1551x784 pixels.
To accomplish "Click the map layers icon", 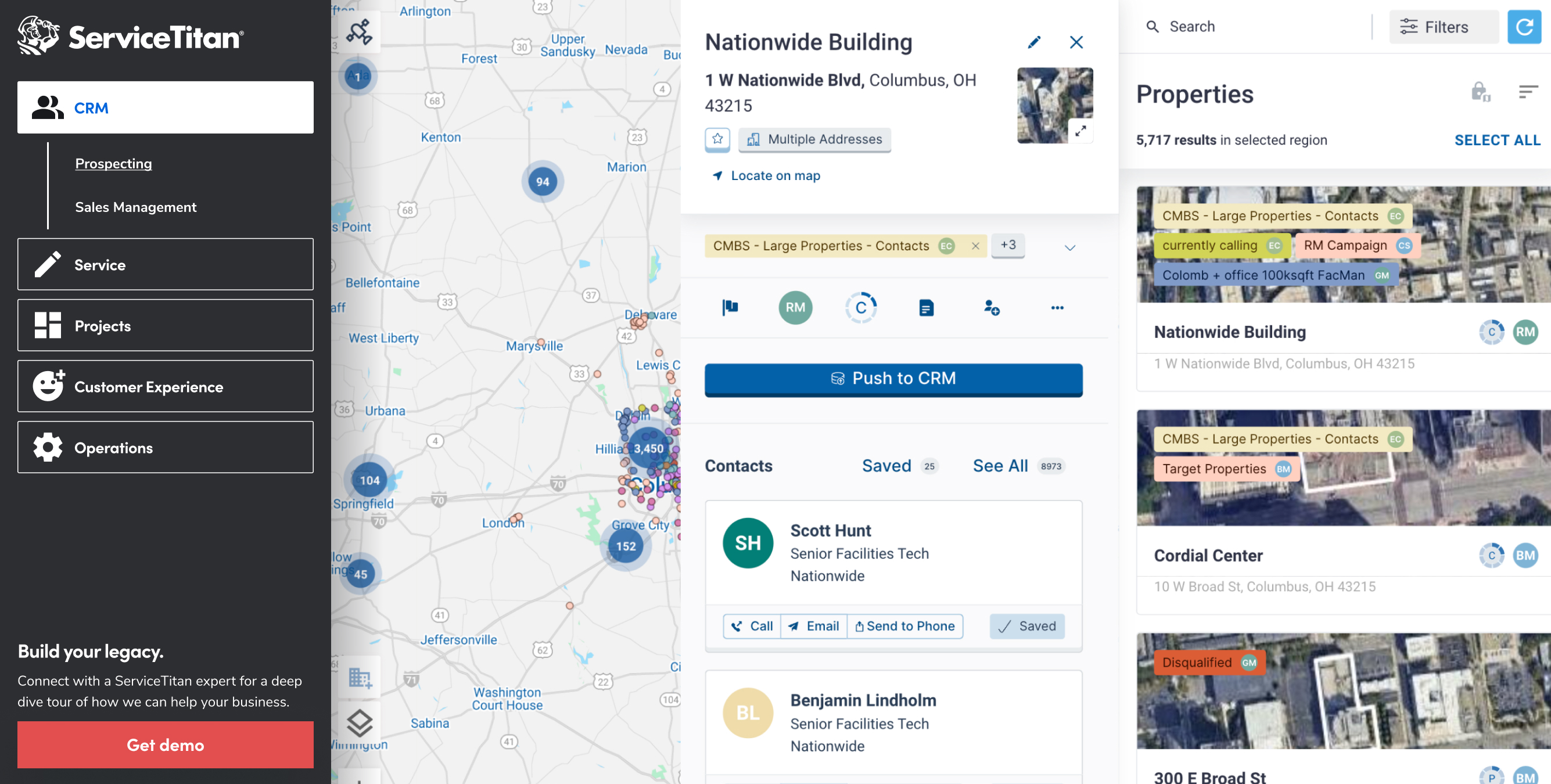I will click(360, 722).
